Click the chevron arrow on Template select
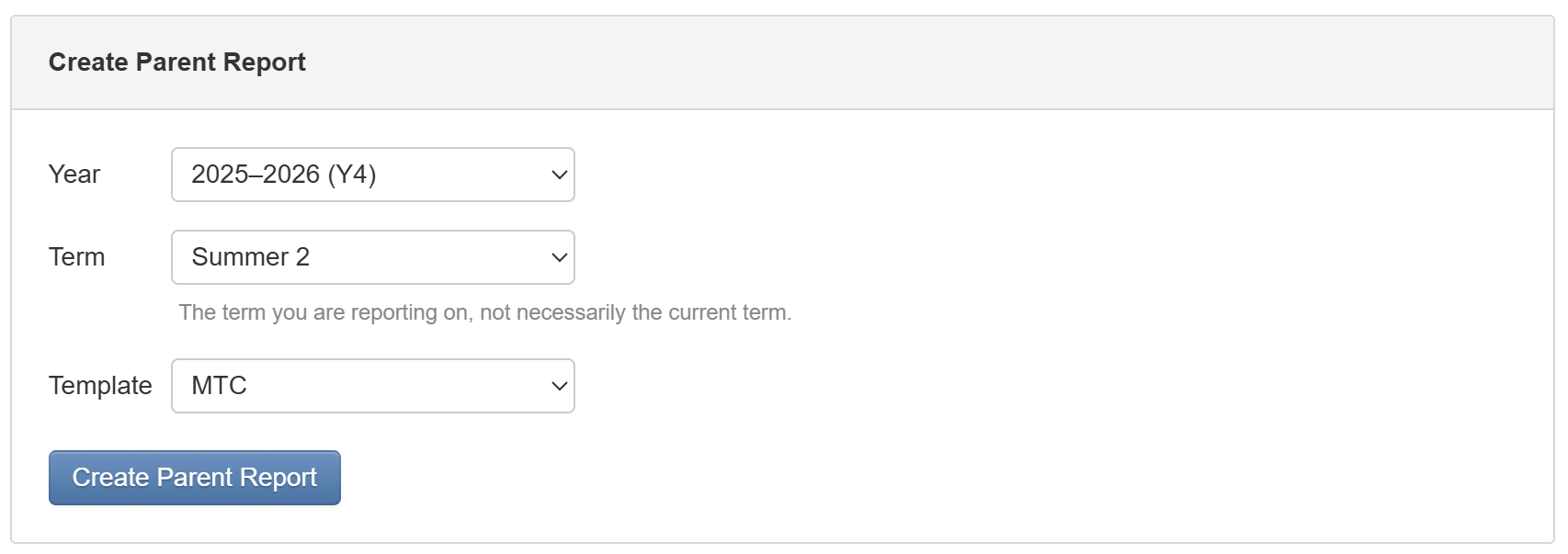 tap(559, 386)
